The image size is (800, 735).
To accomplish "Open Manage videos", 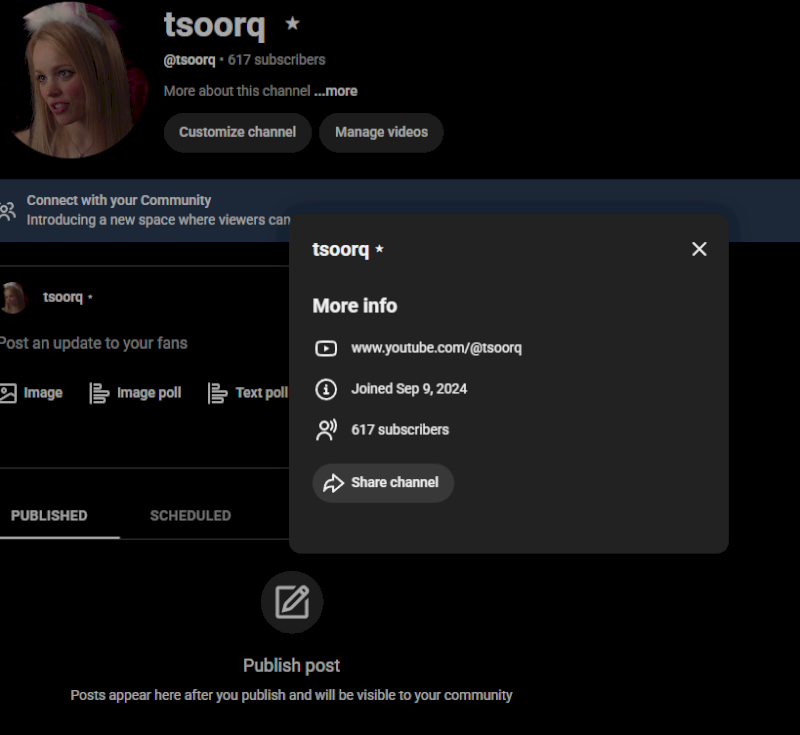I will [381, 132].
